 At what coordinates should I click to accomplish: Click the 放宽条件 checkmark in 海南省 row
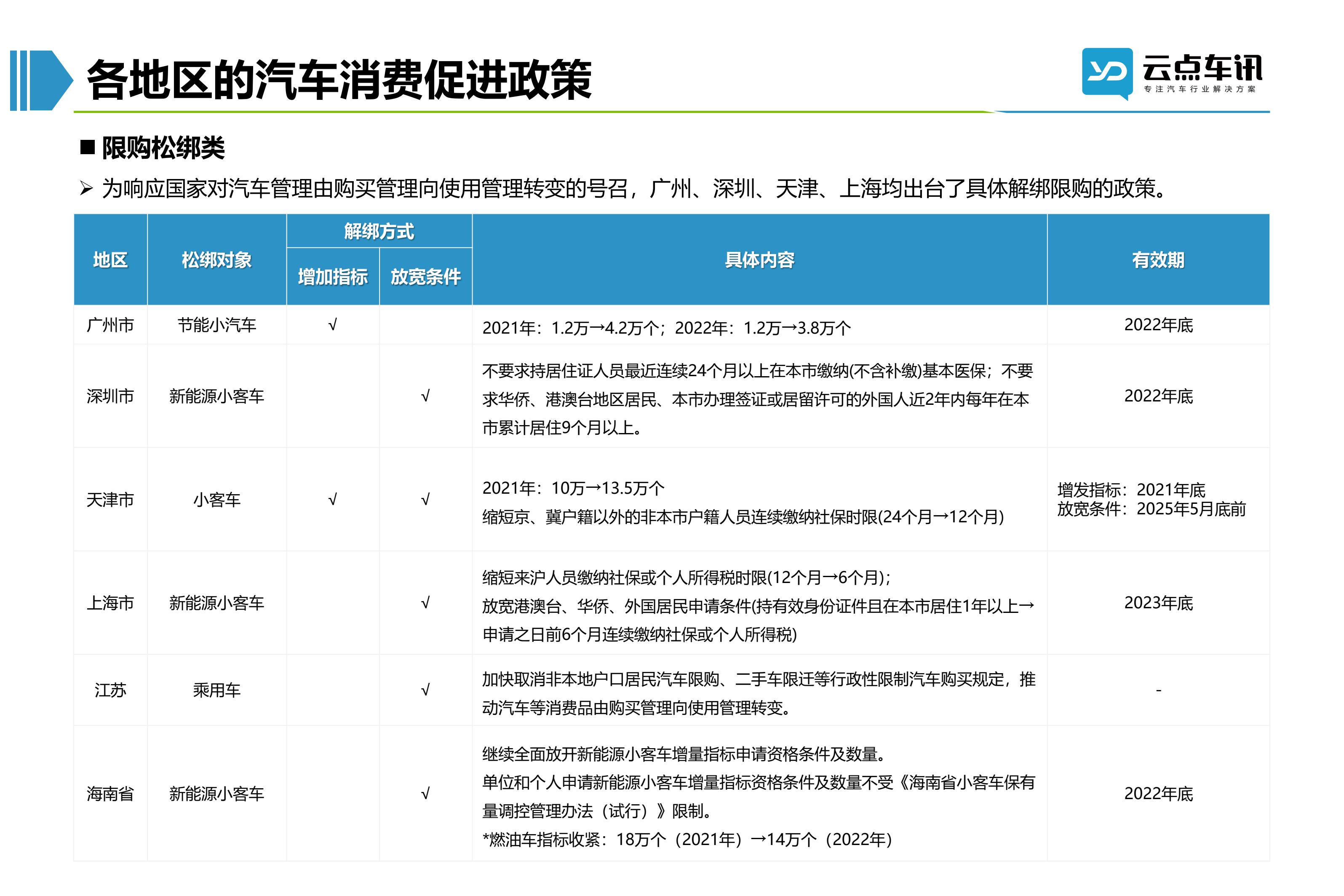[425, 794]
